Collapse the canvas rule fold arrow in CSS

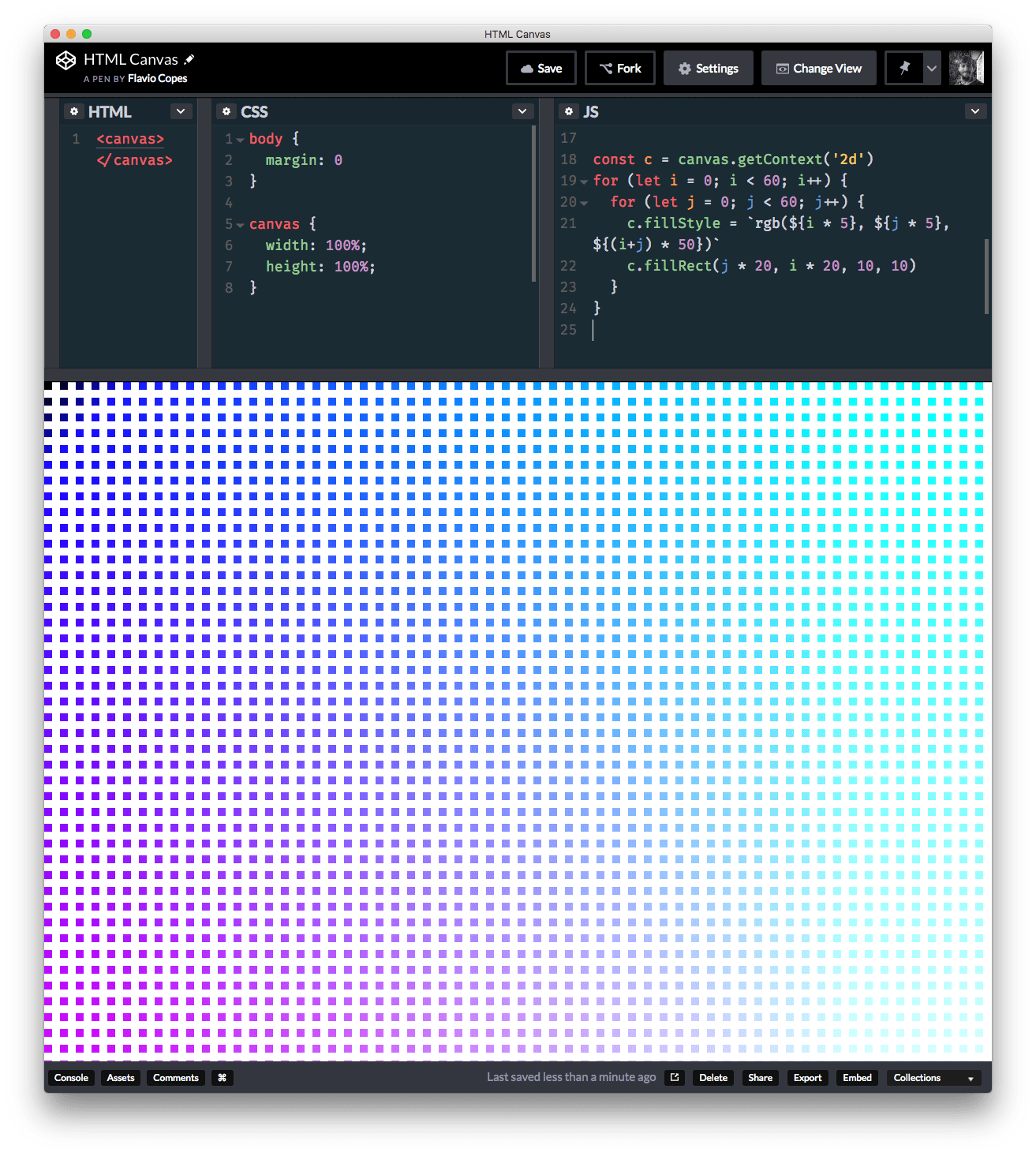click(x=240, y=225)
